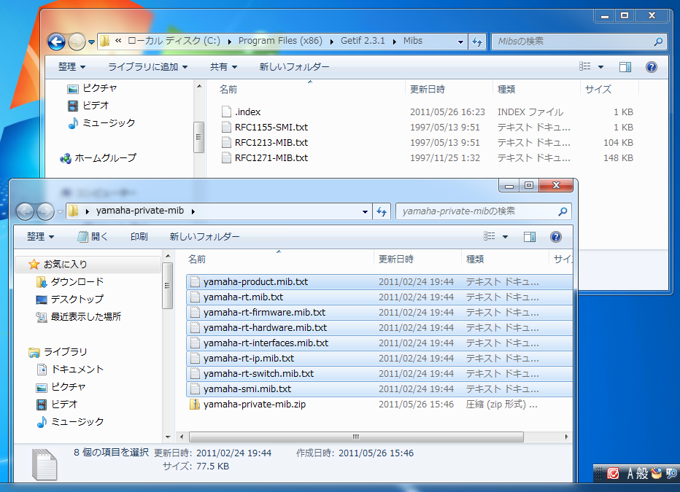Go back in the Mibs window
The height and width of the screenshot is (492, 680).
pos(56,42)
